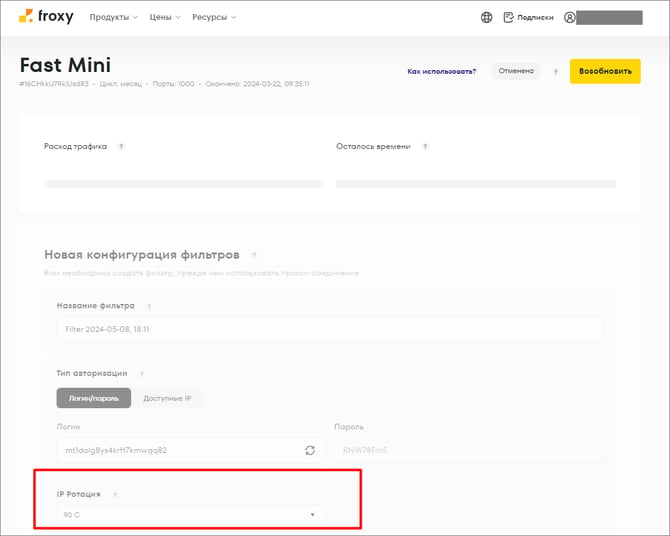Click the Осталось времени progress bar

pyautogui.click(x=476, y=184)
